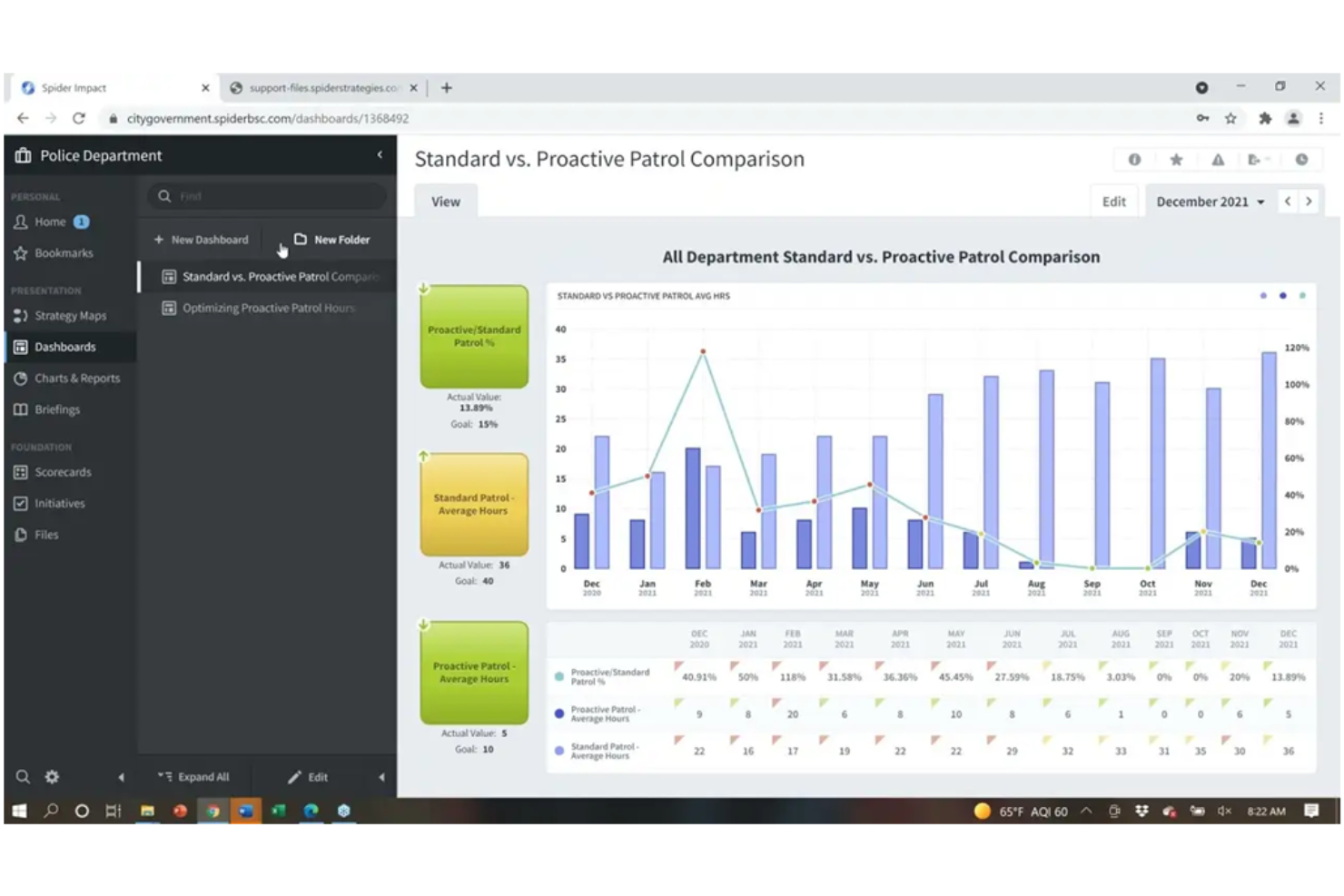Image resolution: width=1344 pixels, height=896 pixels.
Task: Create a New Dashboard
Action: tap(201, 239)
